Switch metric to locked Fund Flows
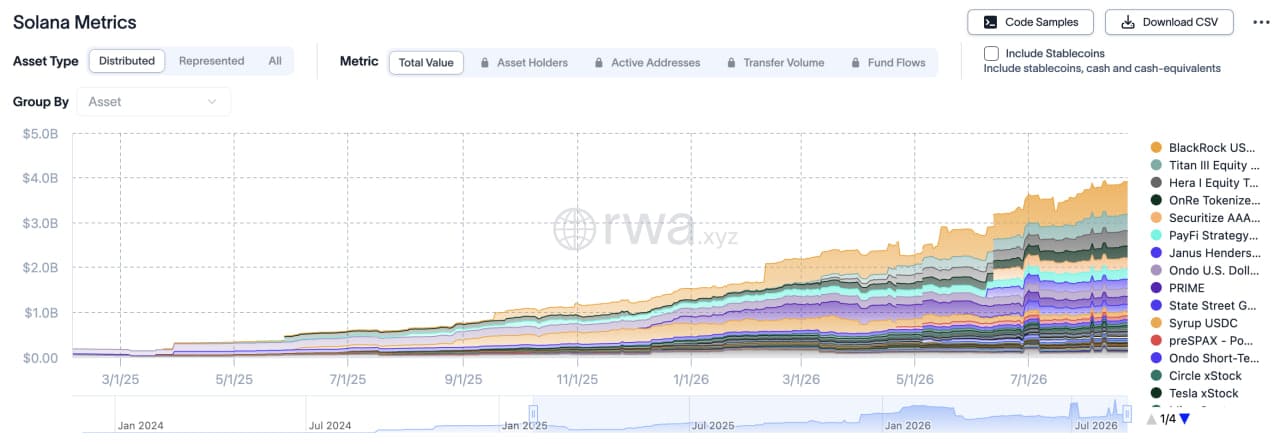Viewport: 1280px width, 444px height. coord(888,62)
